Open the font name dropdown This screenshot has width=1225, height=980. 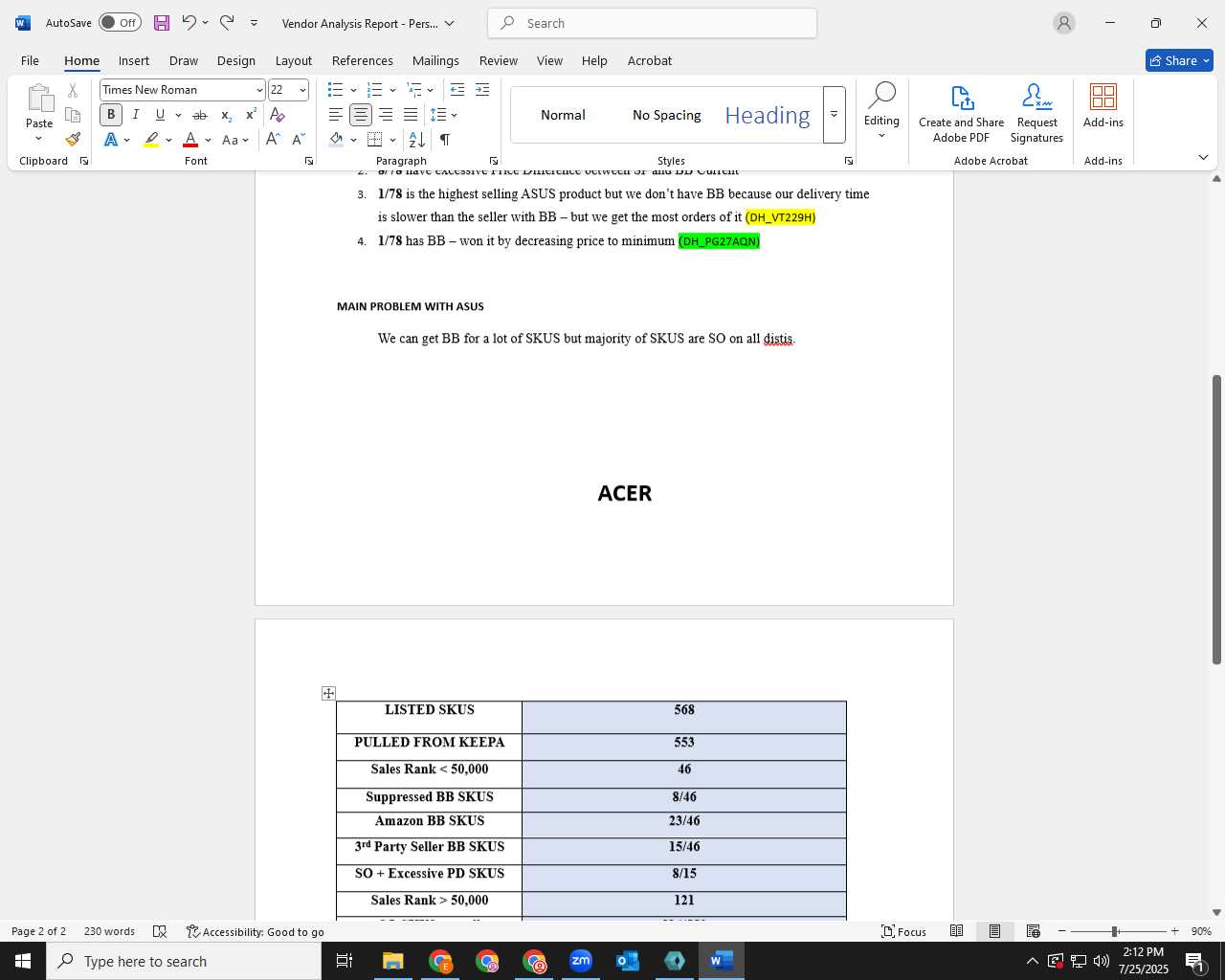(258, 90)
